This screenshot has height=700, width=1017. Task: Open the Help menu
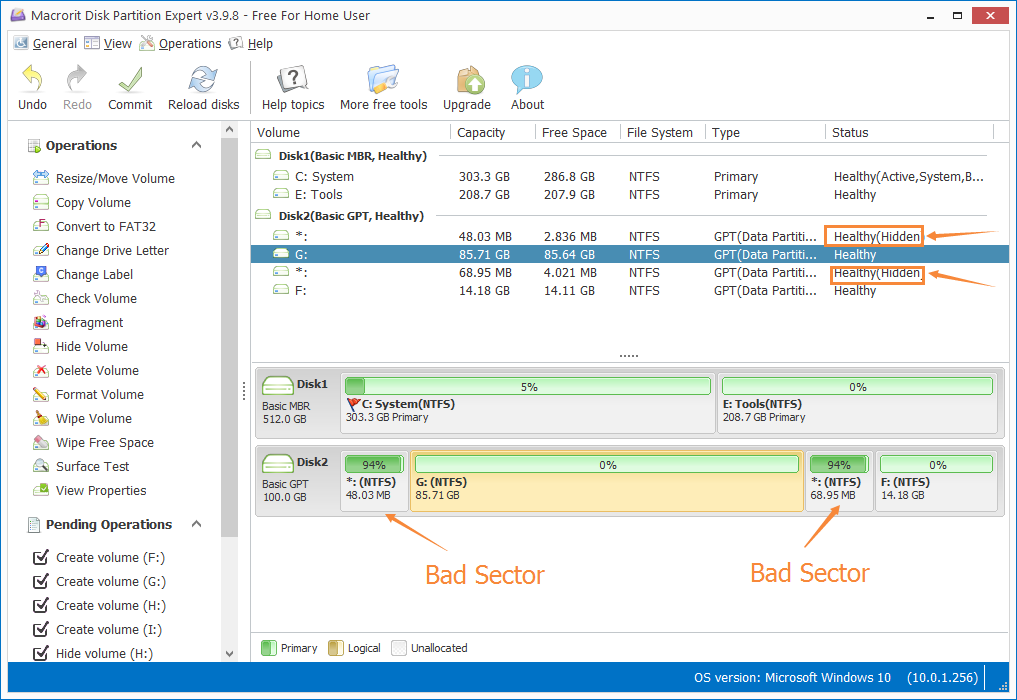(251, 43)
